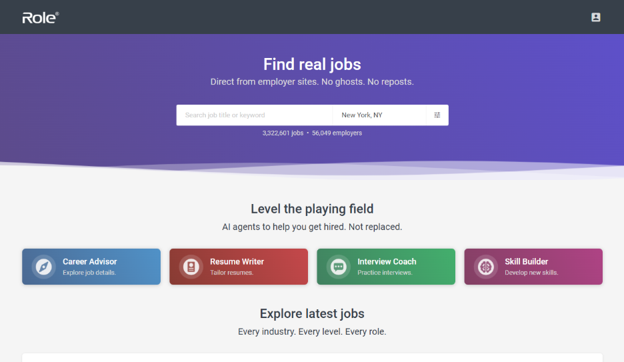Click the Role logo in header
The height and width of the screenshot is (362, 624).
pos(41,18)
